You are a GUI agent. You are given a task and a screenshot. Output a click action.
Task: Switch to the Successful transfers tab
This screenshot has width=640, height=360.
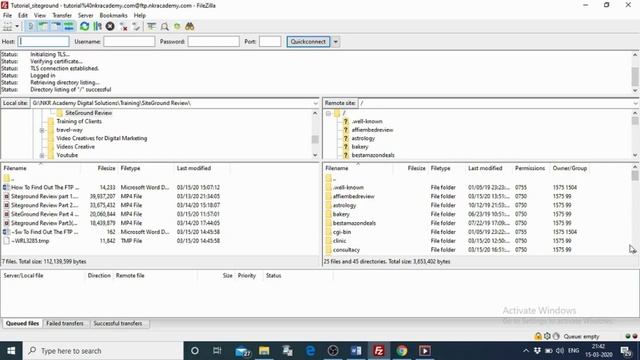tap(118, 323)
